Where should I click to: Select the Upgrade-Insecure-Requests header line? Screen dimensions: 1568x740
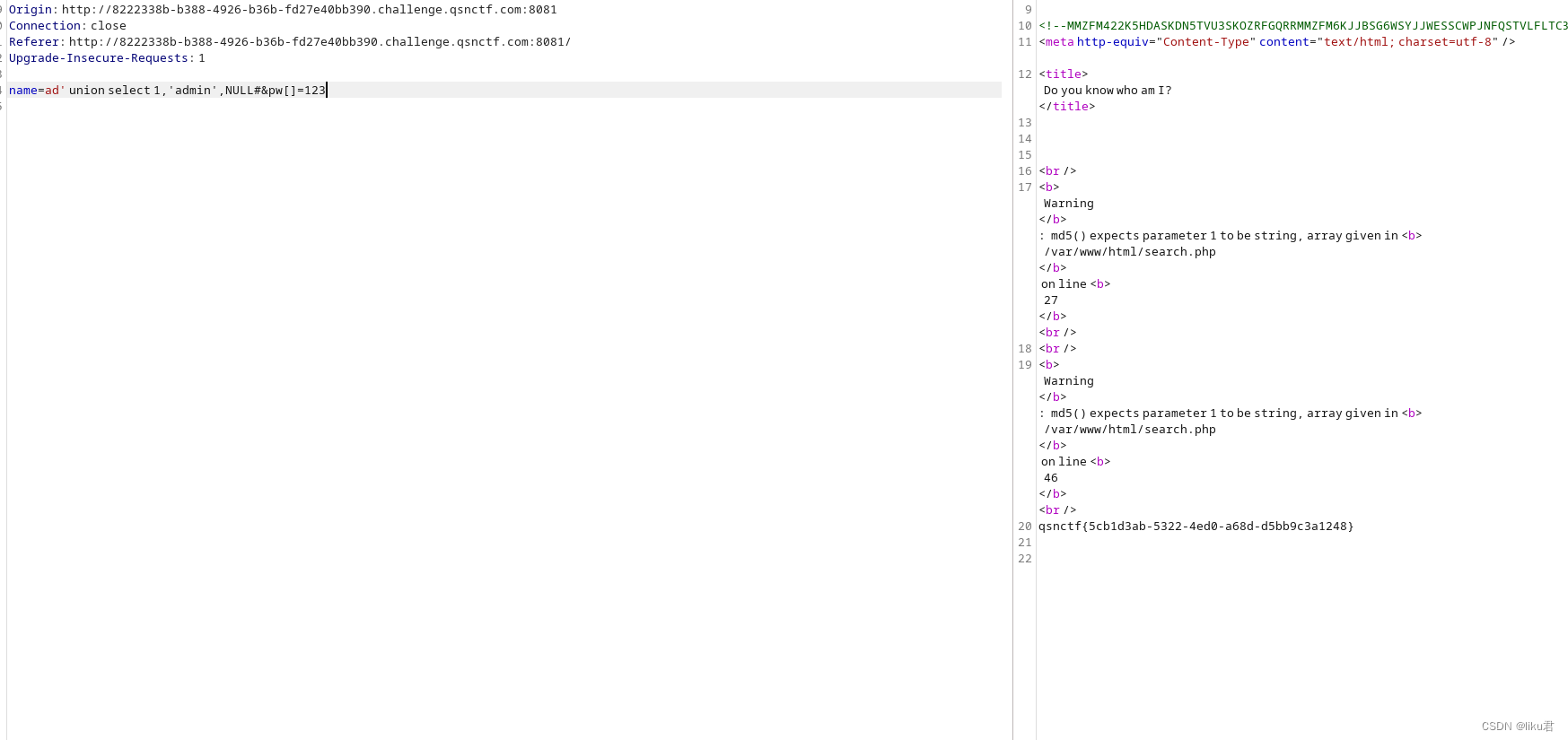click(x=107, y=58)
